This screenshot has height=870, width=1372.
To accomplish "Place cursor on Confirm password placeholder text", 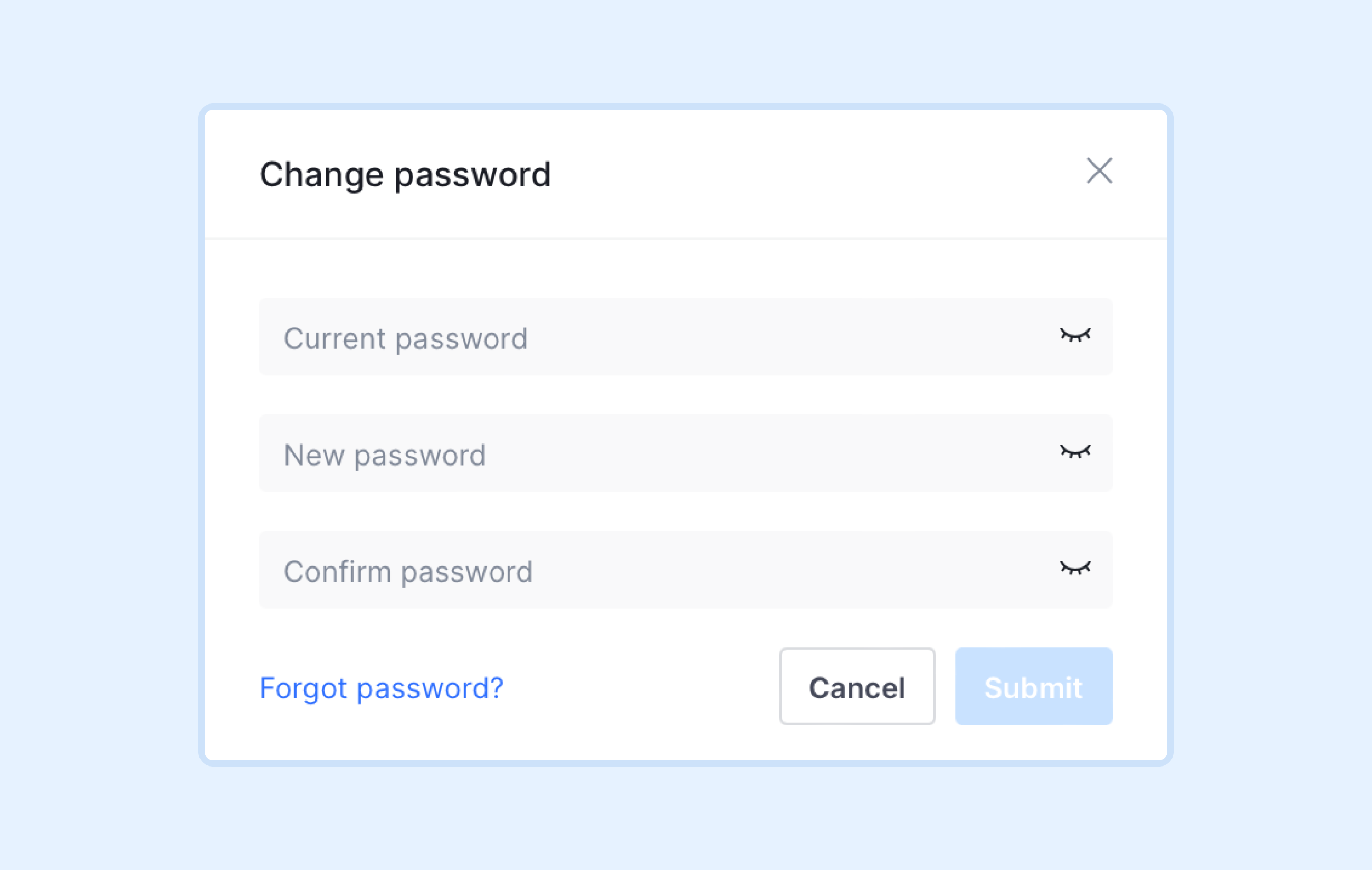I will 408,571.
